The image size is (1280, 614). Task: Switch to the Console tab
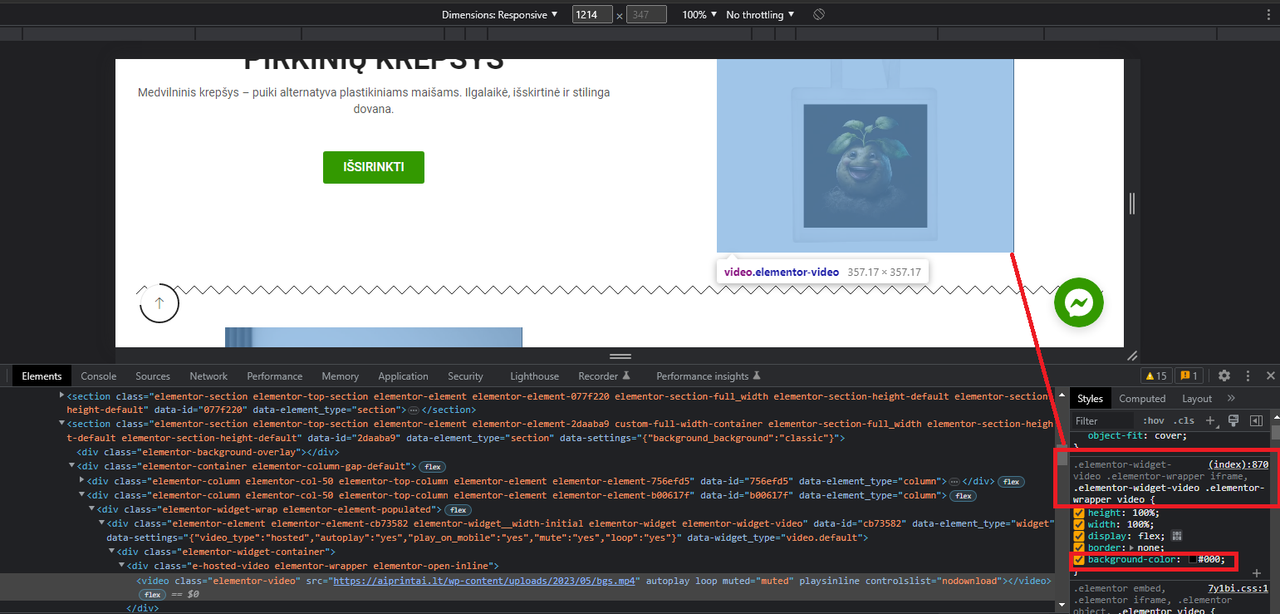99,376
